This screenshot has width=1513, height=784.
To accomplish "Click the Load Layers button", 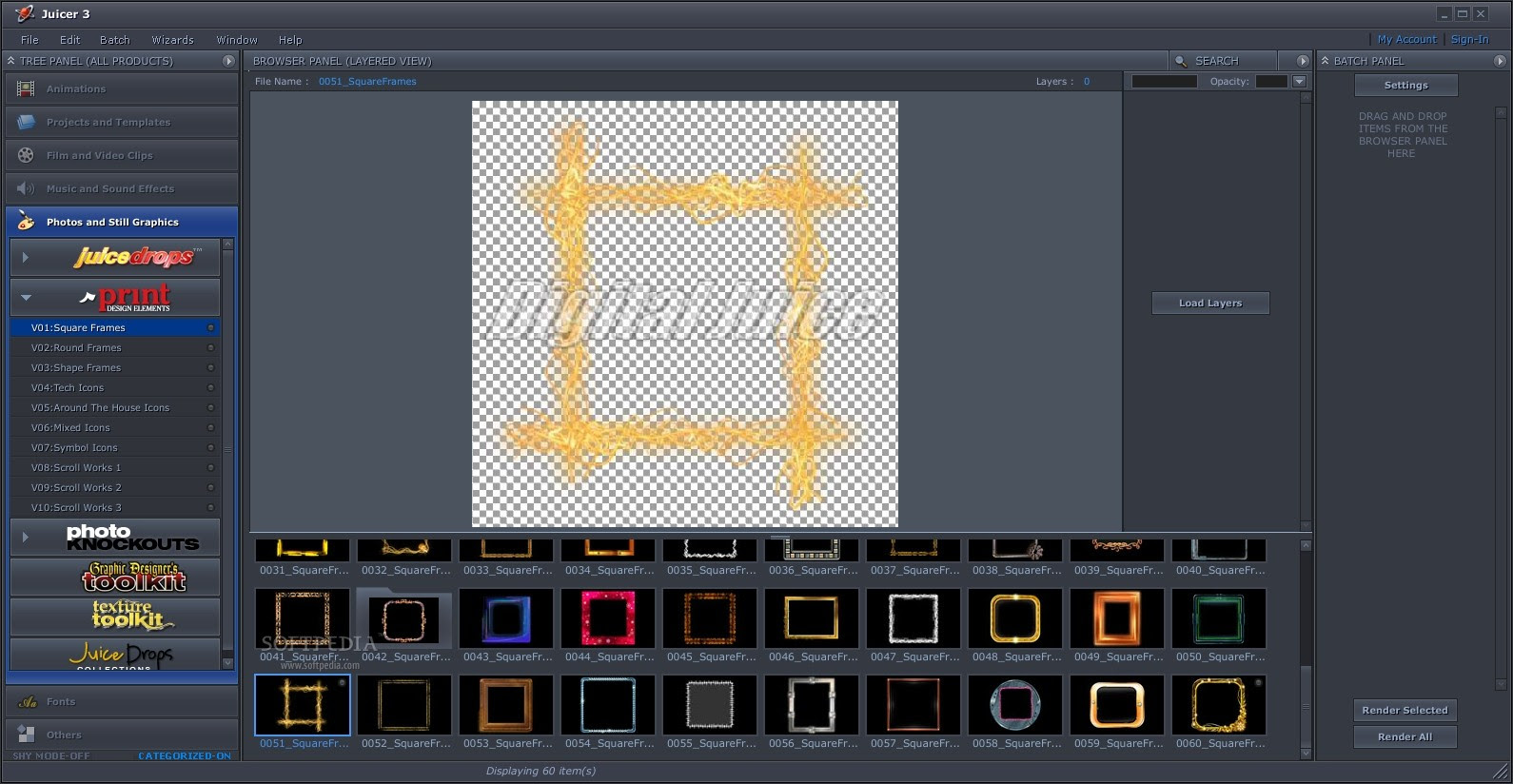I will (x=1210, y=303).
